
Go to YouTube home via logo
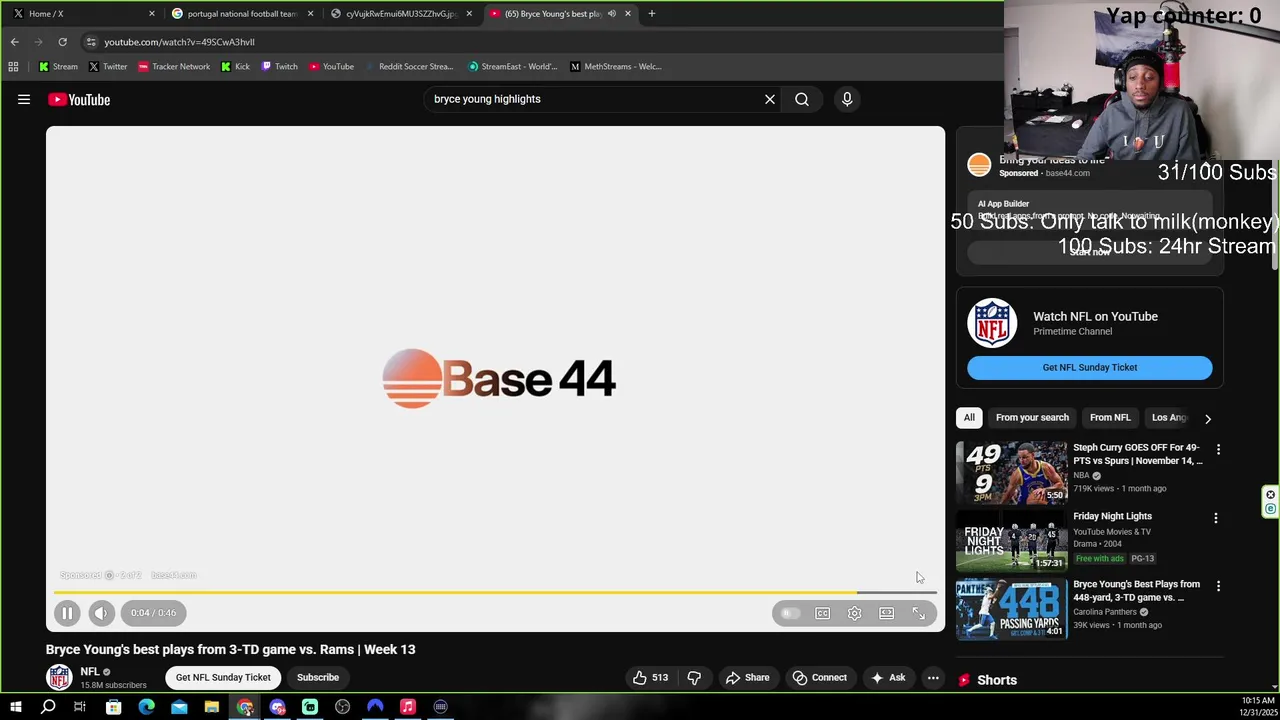(x=79, y=99)
